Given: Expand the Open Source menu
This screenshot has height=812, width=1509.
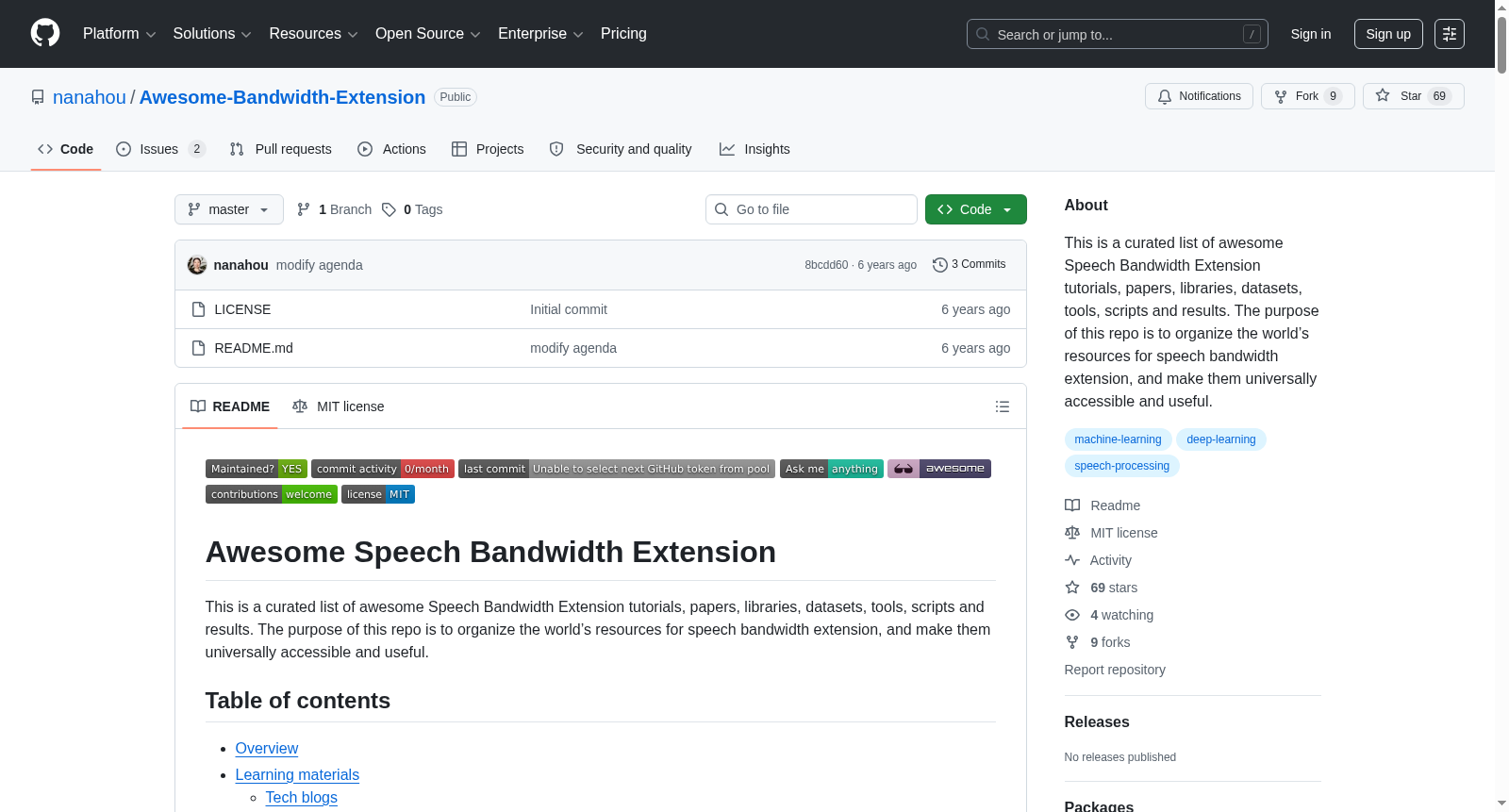Looking at the screenshot, I should [x=428, y=34].
